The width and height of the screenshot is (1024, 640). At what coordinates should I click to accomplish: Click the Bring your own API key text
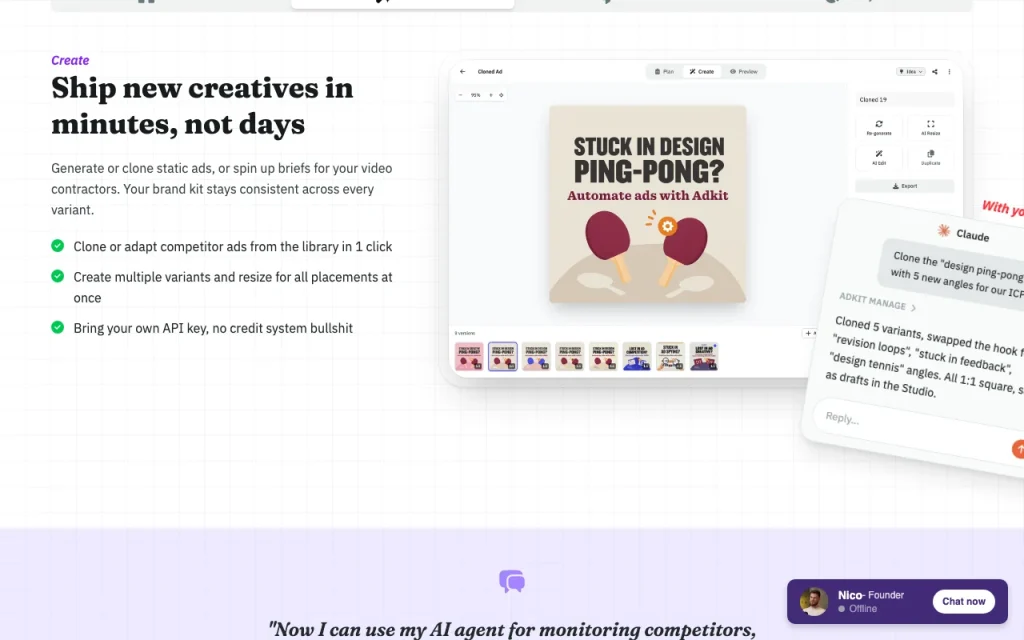pyautogui.click(x=213, y=328)
